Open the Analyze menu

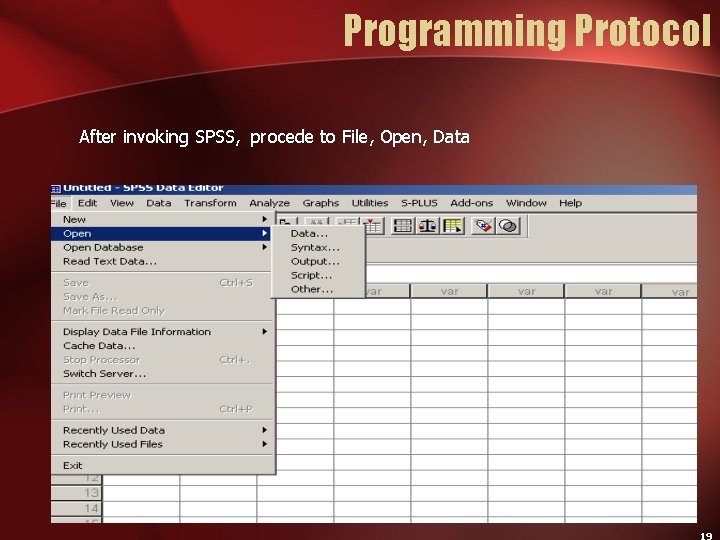coord(270,203)
